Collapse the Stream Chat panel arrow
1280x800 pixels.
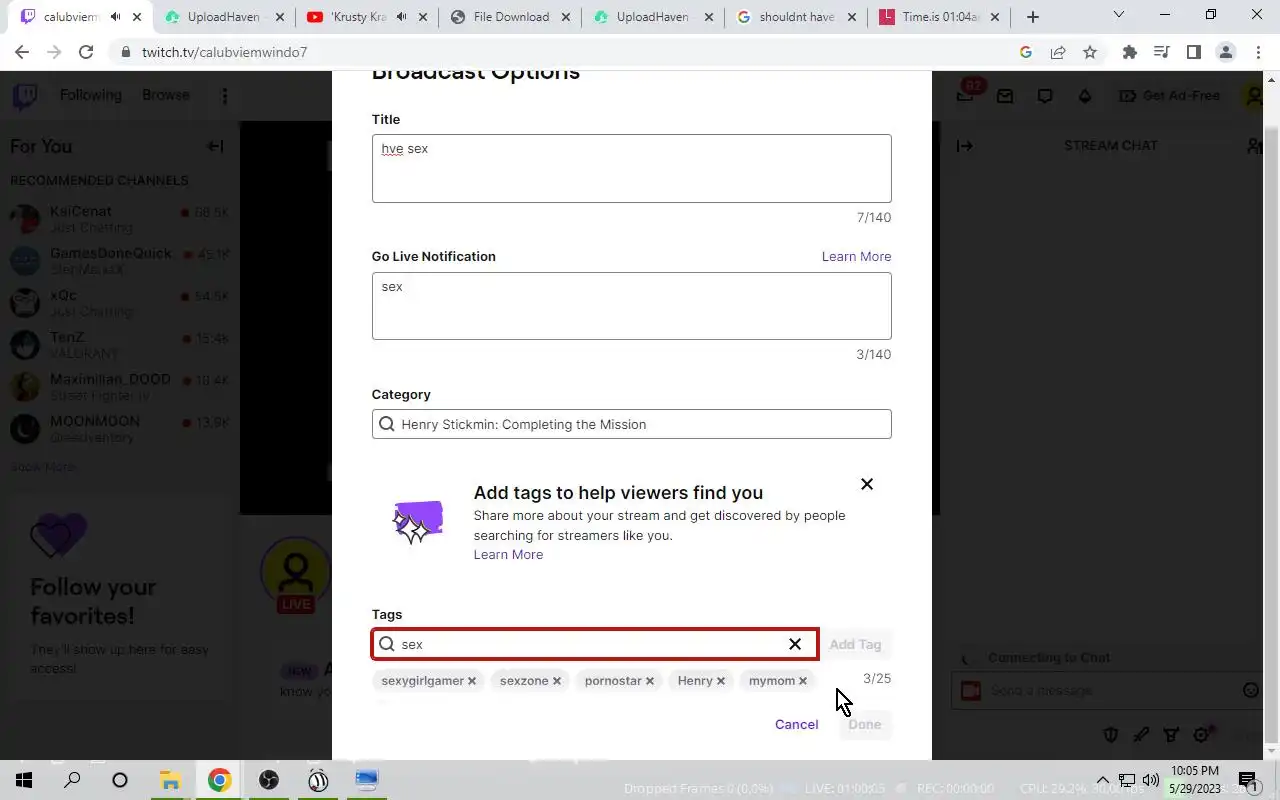pyautogui.click(x=964, y=146)
